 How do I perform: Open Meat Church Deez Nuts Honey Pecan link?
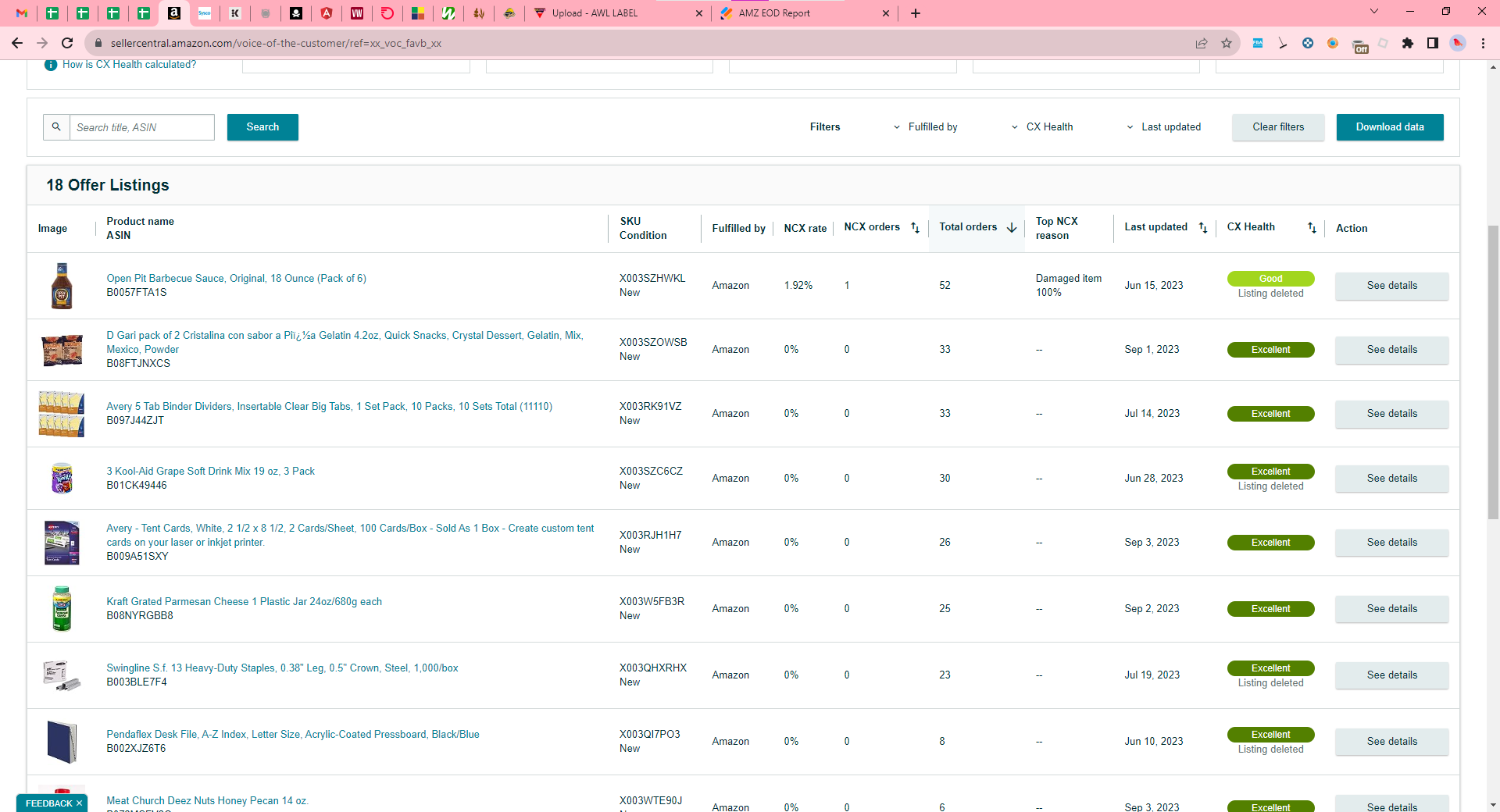tap(207, 801)
